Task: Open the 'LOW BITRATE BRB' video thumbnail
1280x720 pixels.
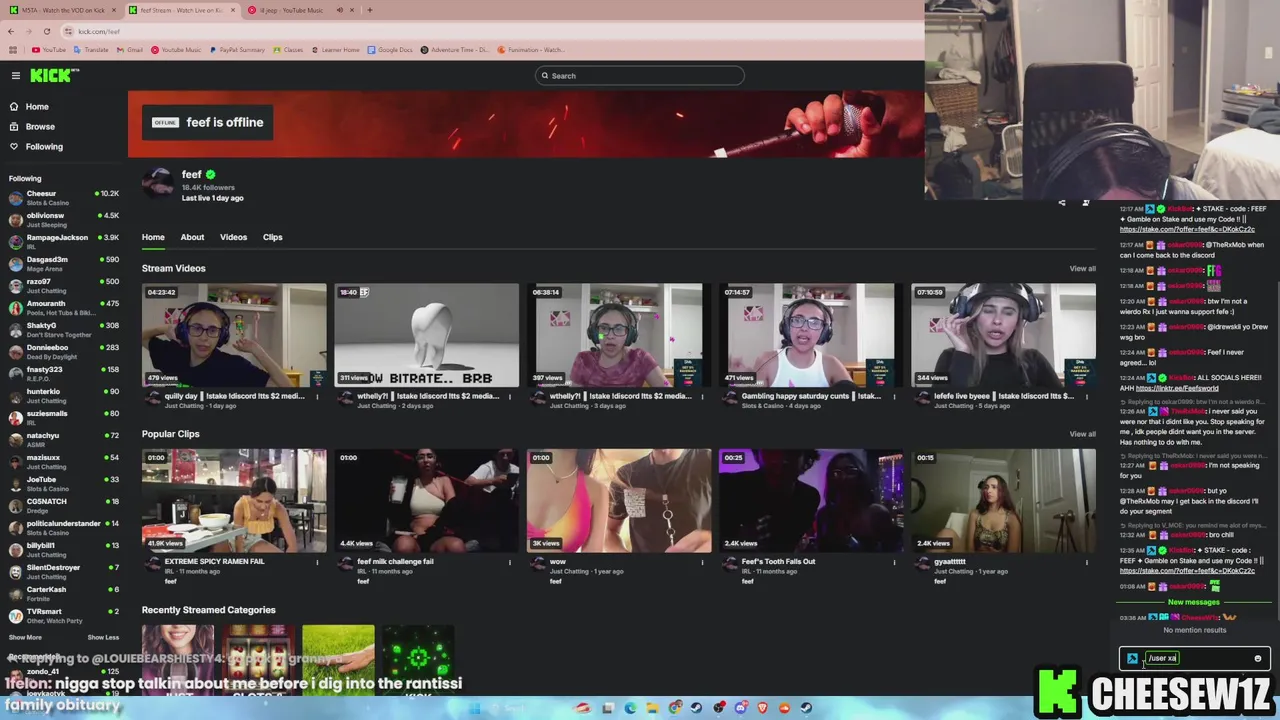Action: point(426,335)
